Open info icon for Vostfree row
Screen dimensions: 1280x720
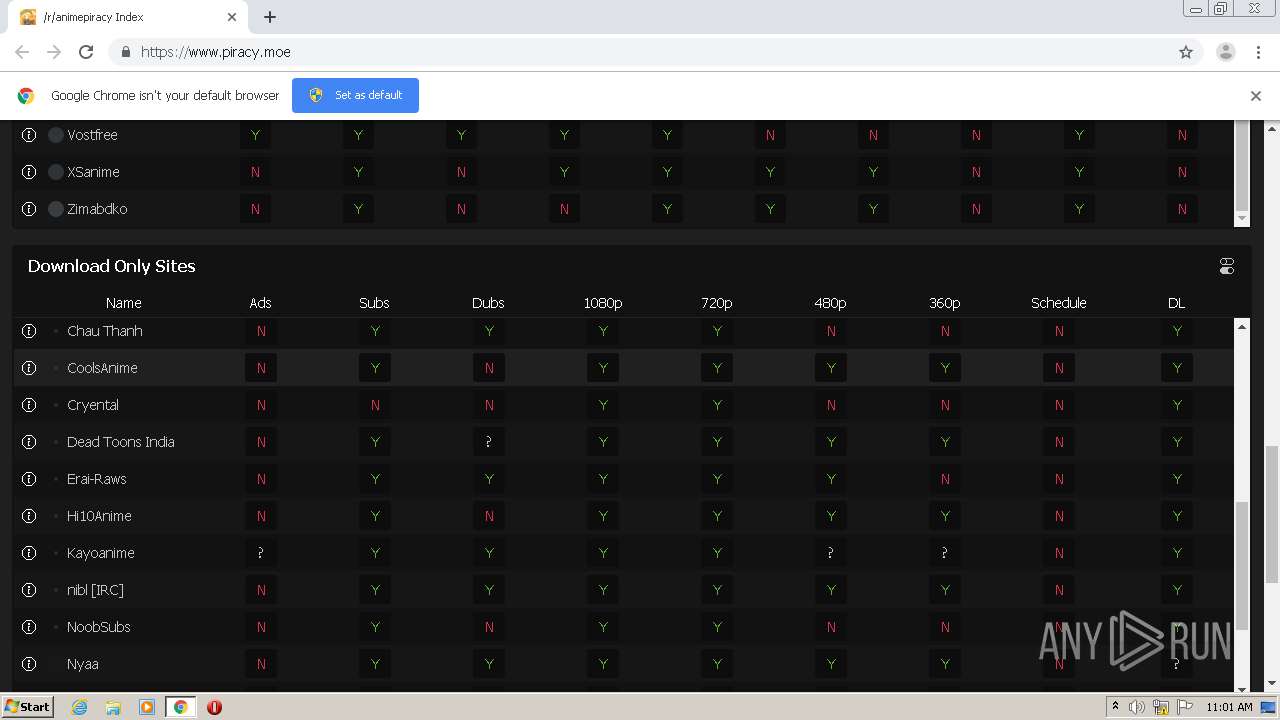29,135
